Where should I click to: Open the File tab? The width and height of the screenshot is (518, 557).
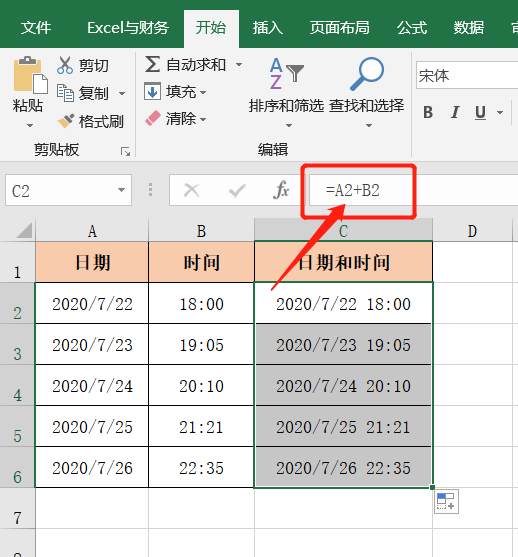point(36,28)
